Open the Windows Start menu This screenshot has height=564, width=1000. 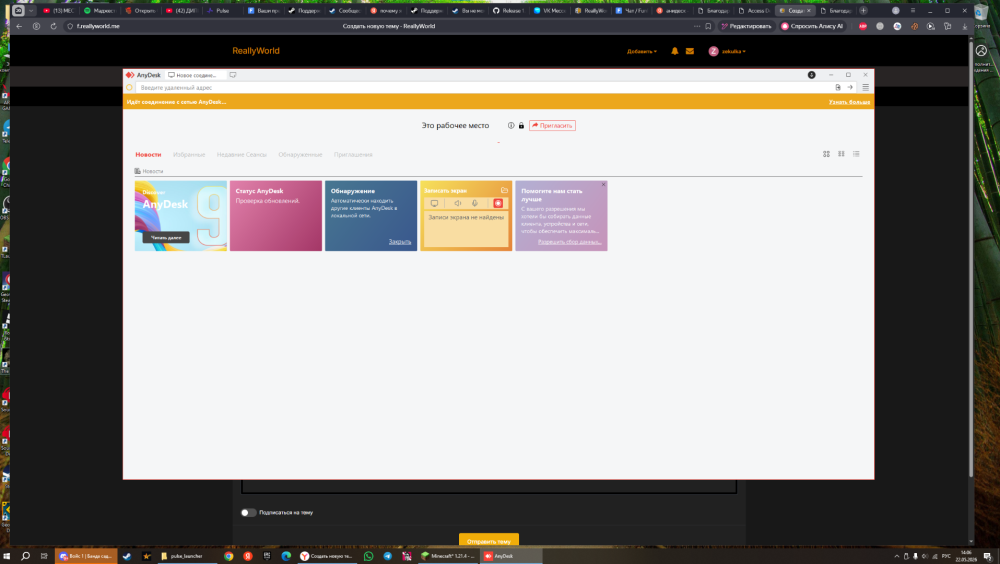(6, 556)
